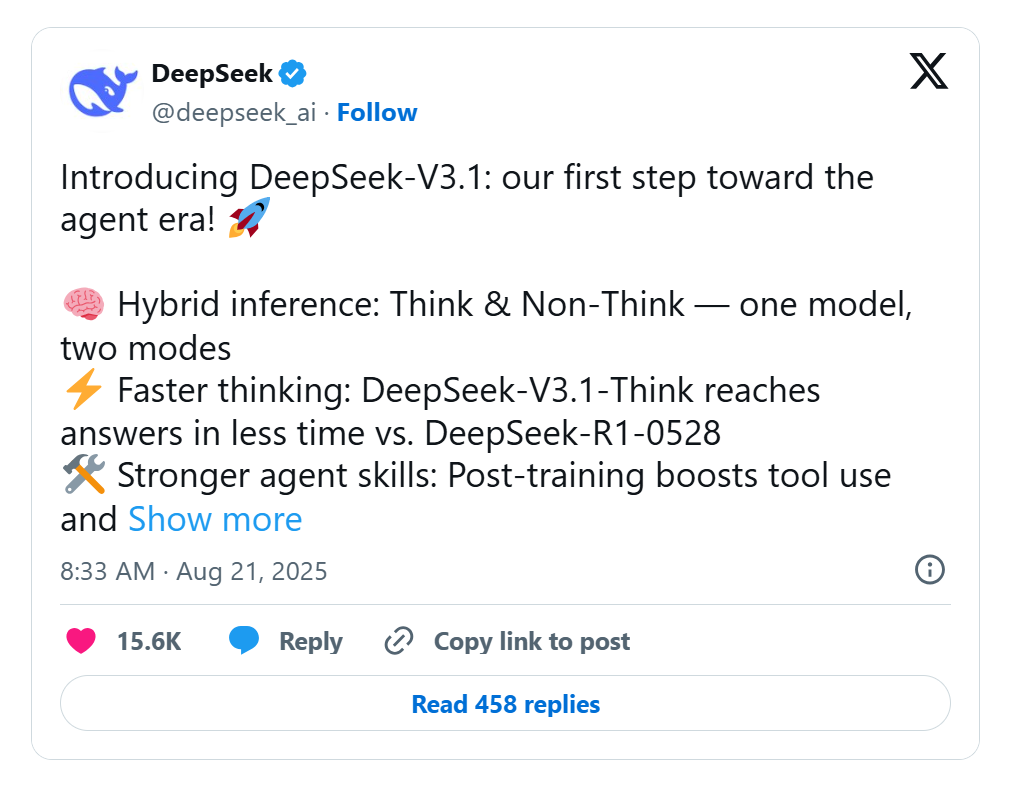Open the 8:33 AM Aug 21 timestamp

coord(193,571)
